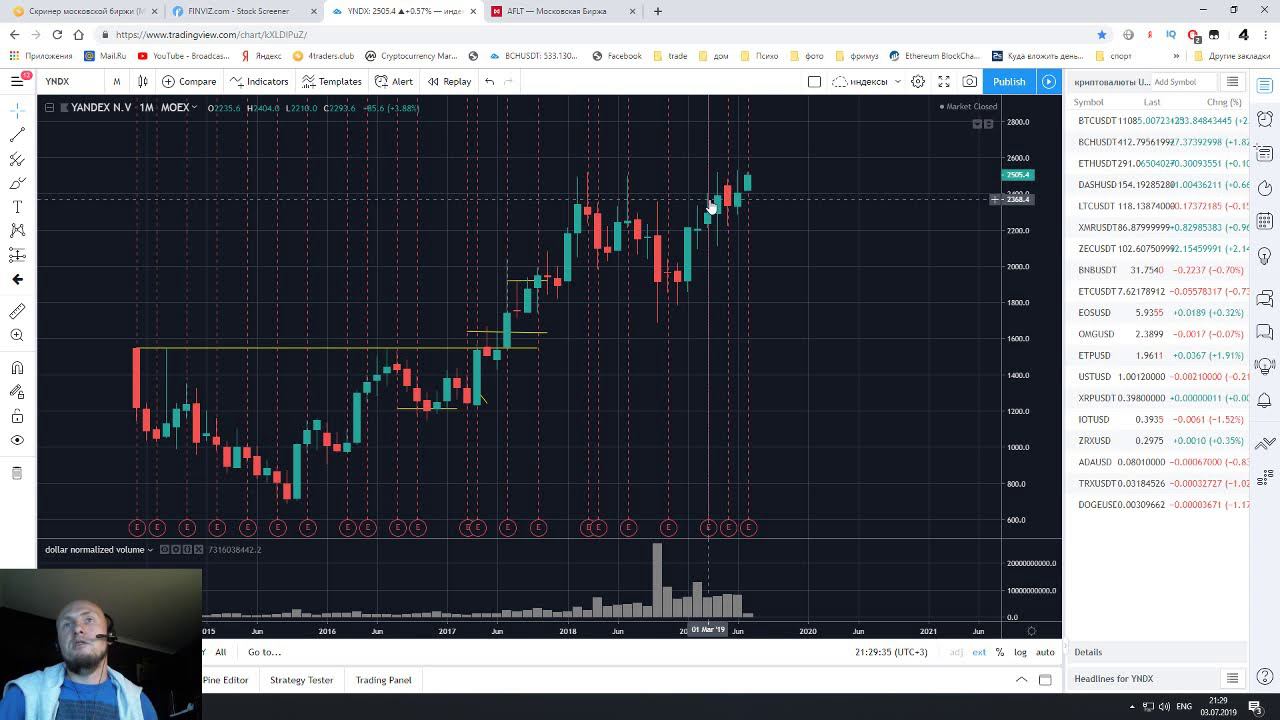This screenshot has width=1280, height=720.
Task: Select EOSUSD row in the watchlist
Action: (x=1160, y=312)
